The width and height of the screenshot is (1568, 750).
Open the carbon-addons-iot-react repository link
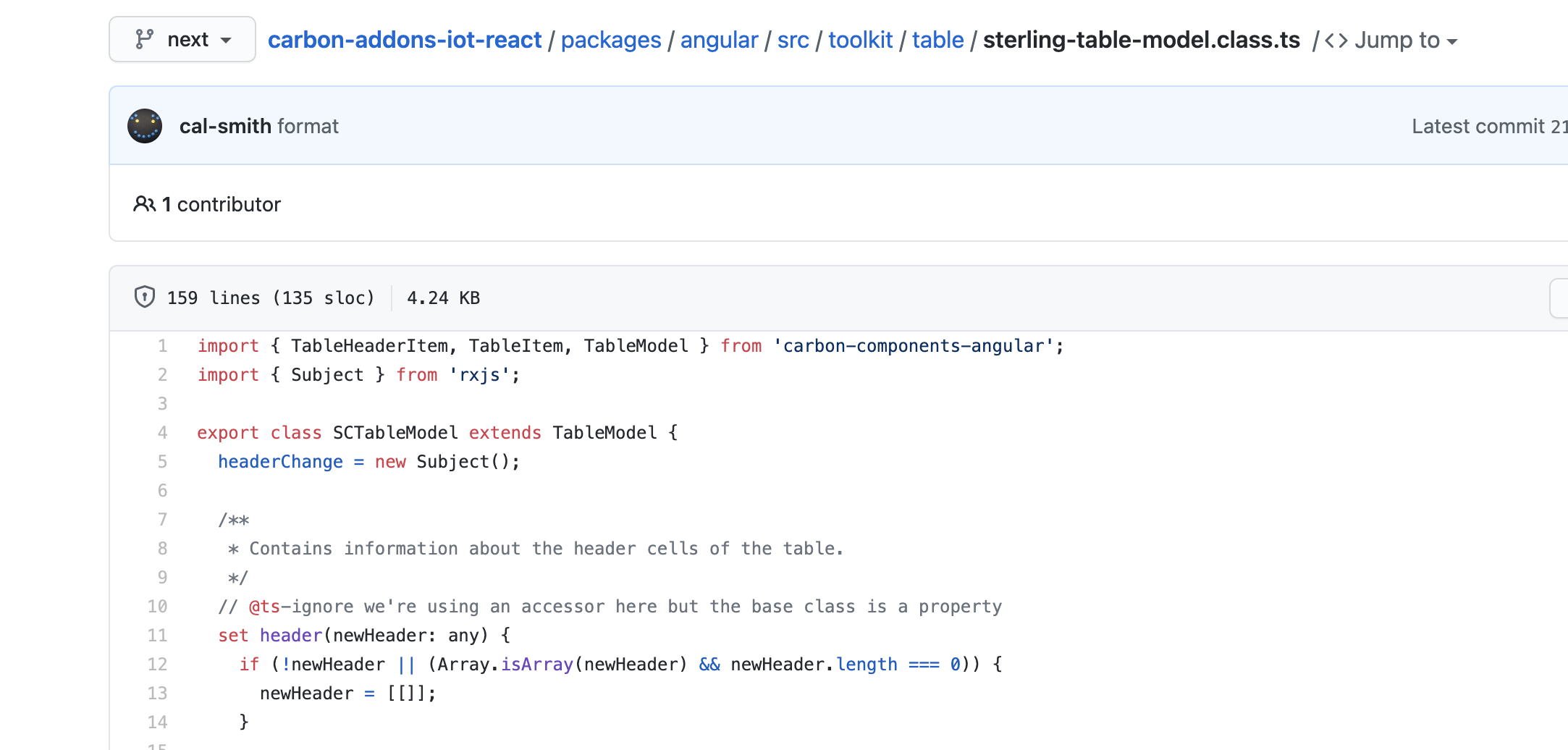405,40
